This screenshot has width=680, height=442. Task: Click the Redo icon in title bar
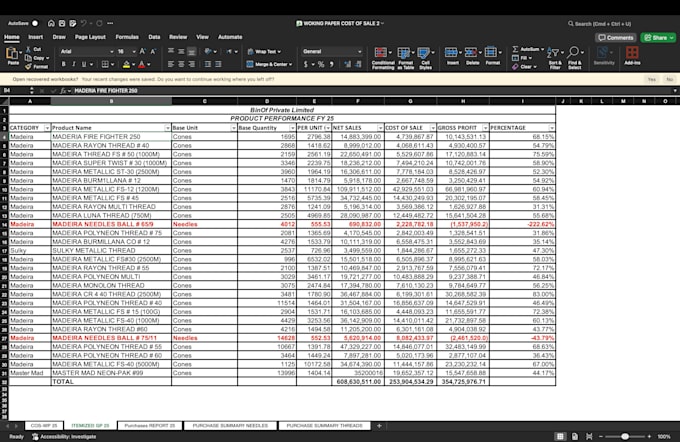click(x=99, y=23)
